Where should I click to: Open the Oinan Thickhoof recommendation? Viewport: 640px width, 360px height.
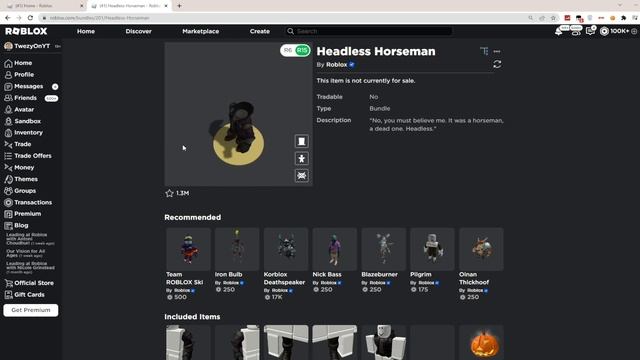tap(481, 264)
